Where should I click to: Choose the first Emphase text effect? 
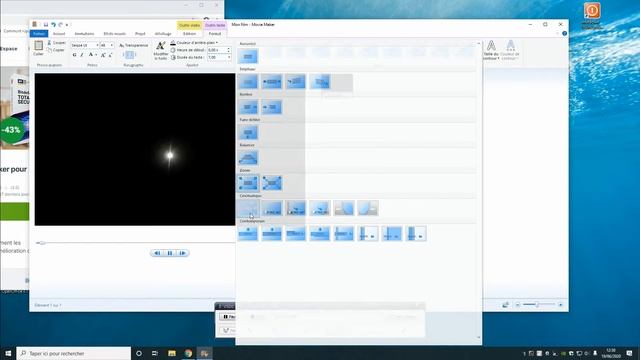click(248, 82)
